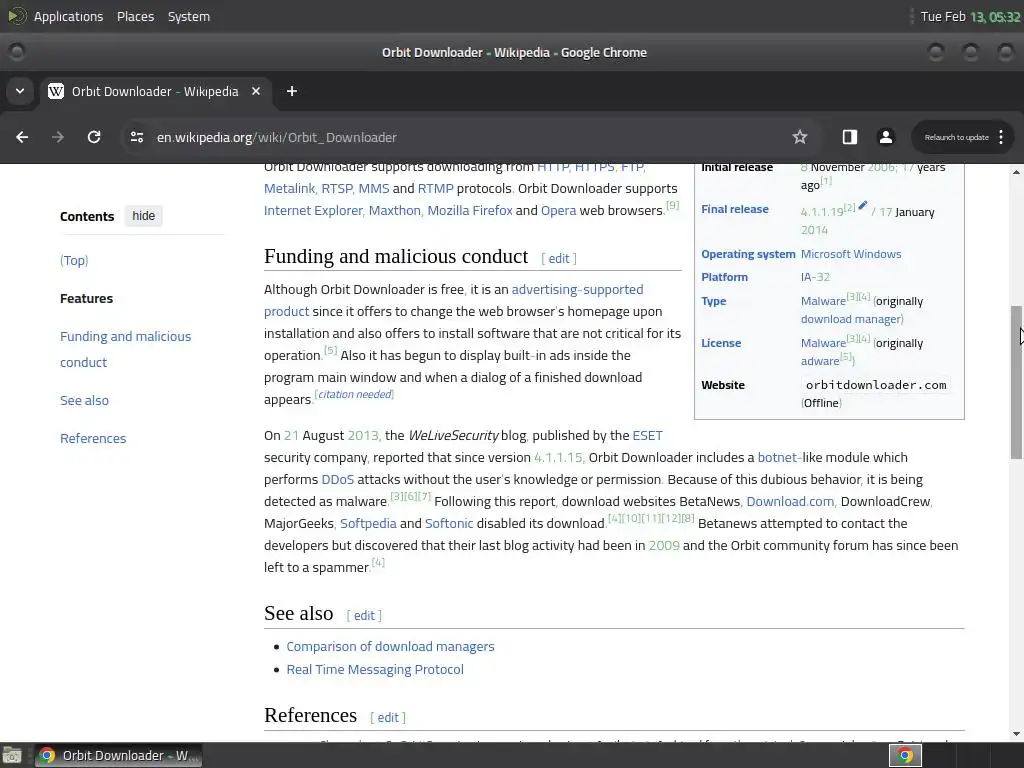Open the DDoS link
This screenshot has height=768, width=1024.
coord(338,479)
